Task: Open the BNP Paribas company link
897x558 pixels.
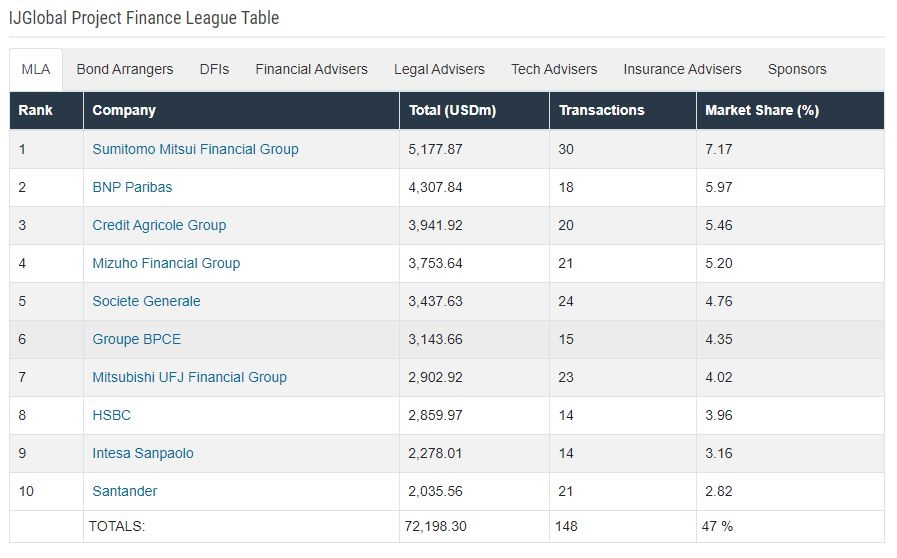Action: pos(132,187)
